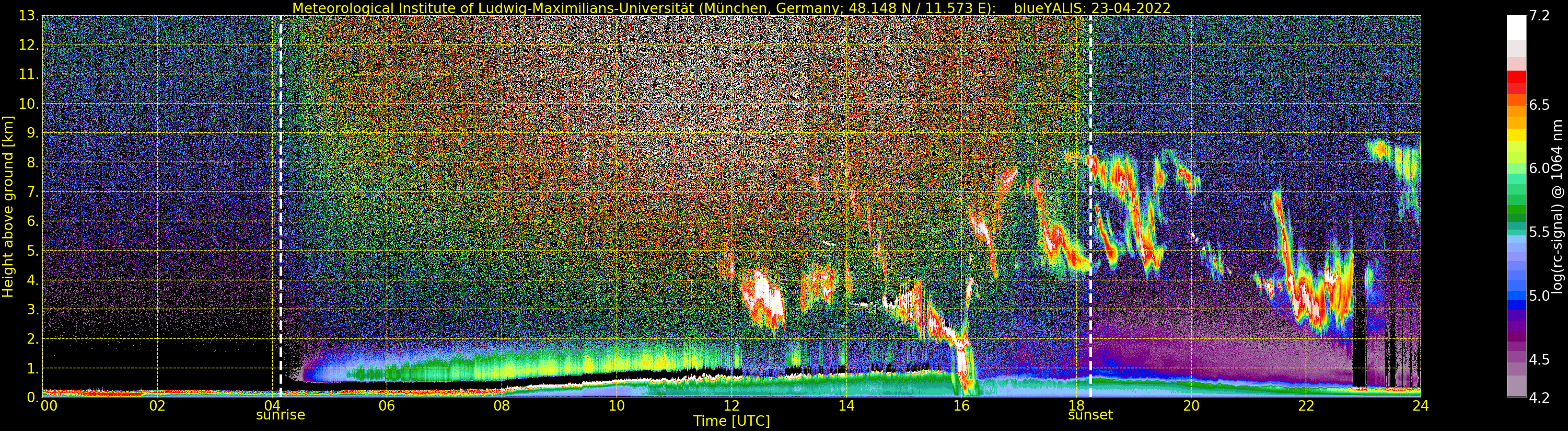Click the white top segment of the colorbar
Screen dimensions: 1568x431
pyautogui.click(x=1516, y=27)
